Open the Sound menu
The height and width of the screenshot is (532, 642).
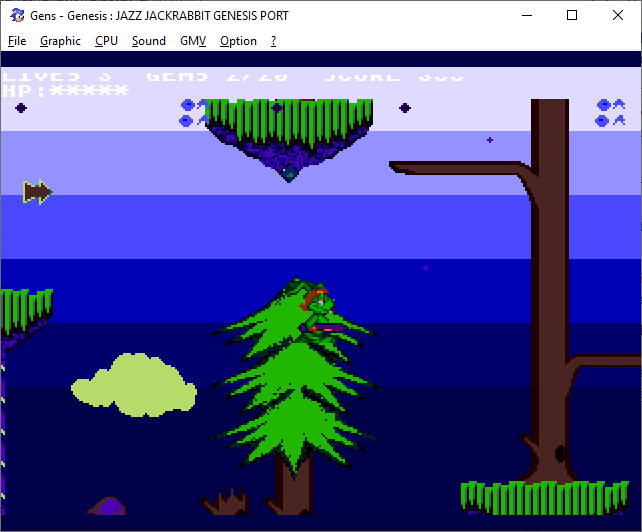149,41
